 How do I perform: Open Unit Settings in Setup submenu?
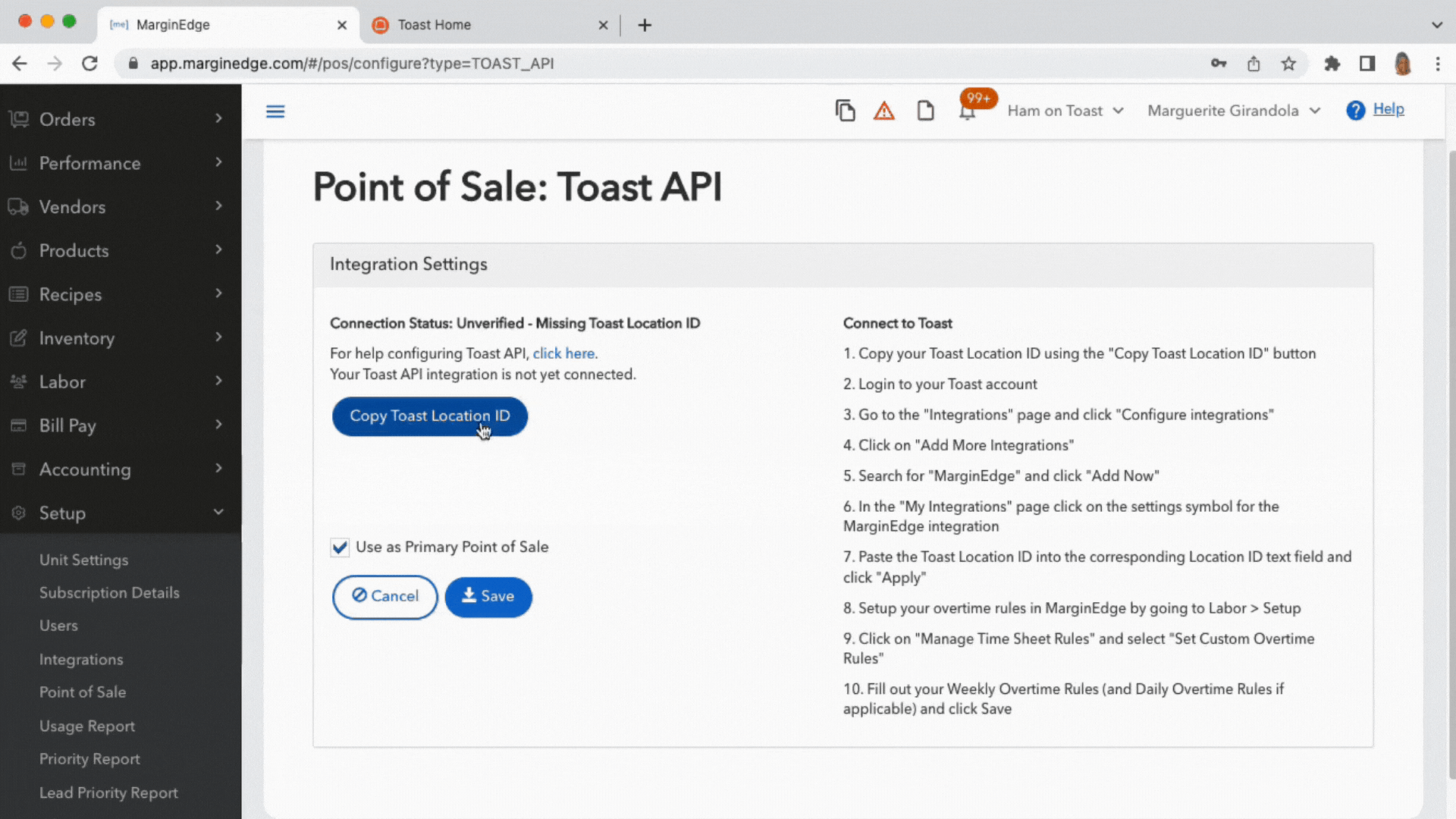[84, 560]
